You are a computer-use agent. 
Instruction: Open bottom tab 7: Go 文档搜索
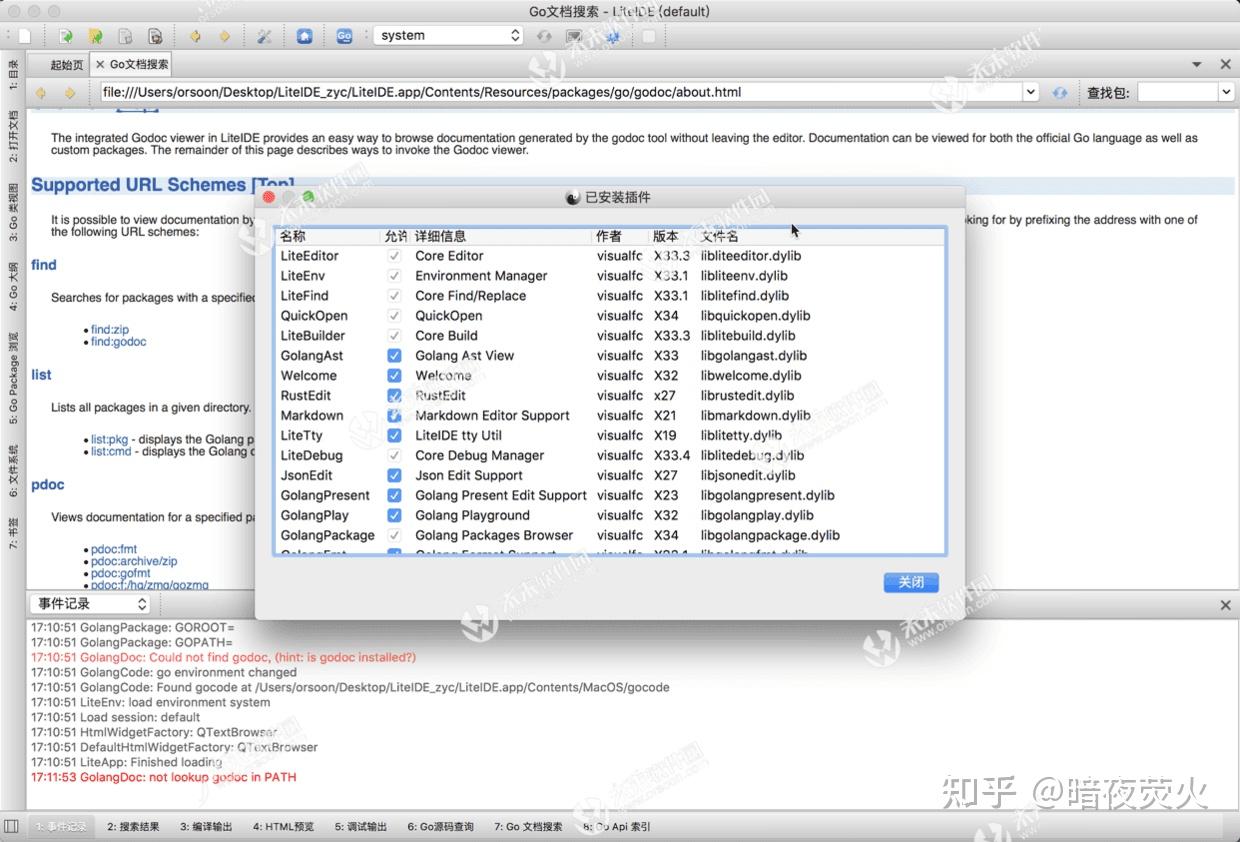[x=528, y=827]
